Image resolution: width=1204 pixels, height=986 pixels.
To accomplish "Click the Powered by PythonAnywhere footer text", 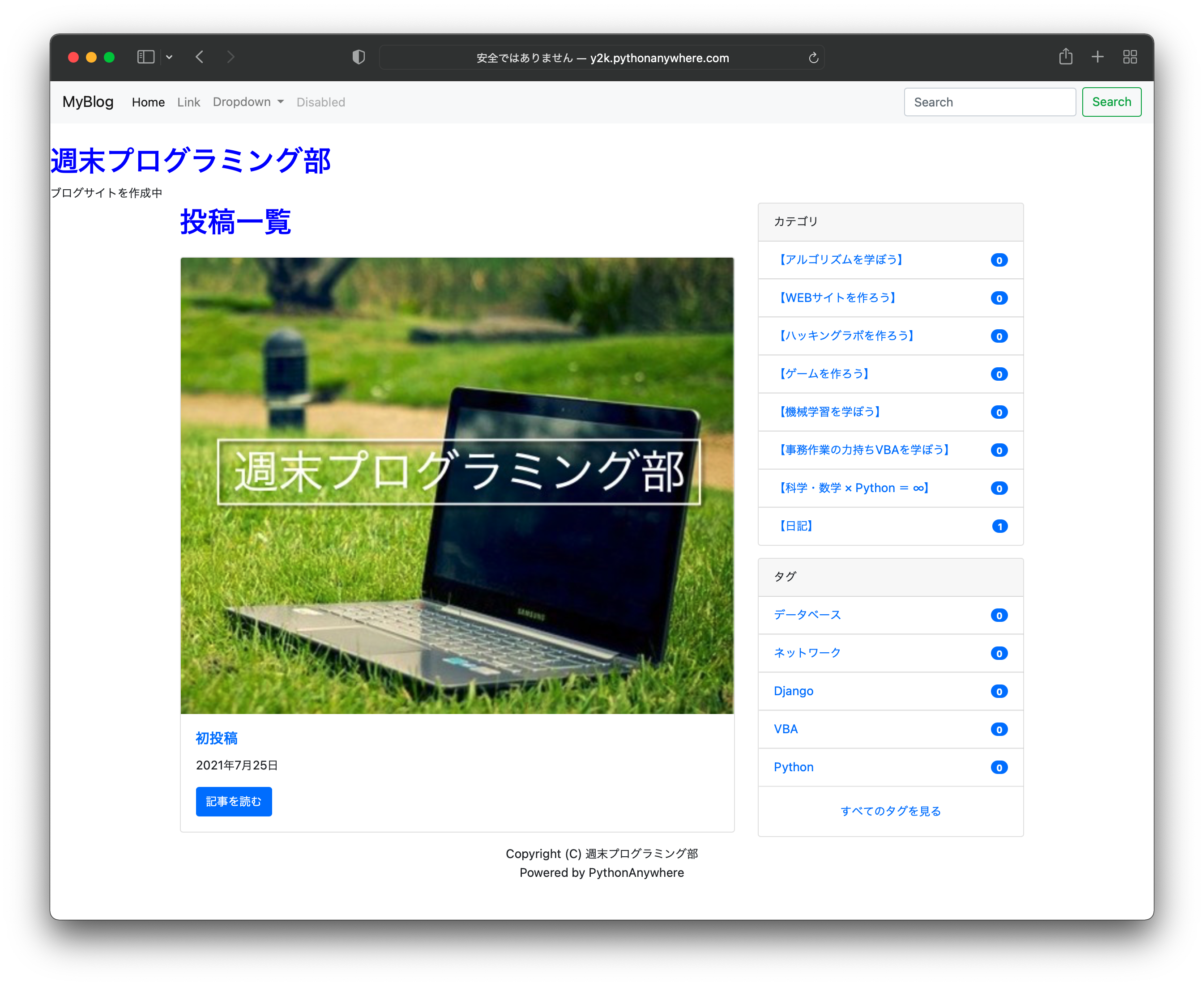I will [602, 872].
